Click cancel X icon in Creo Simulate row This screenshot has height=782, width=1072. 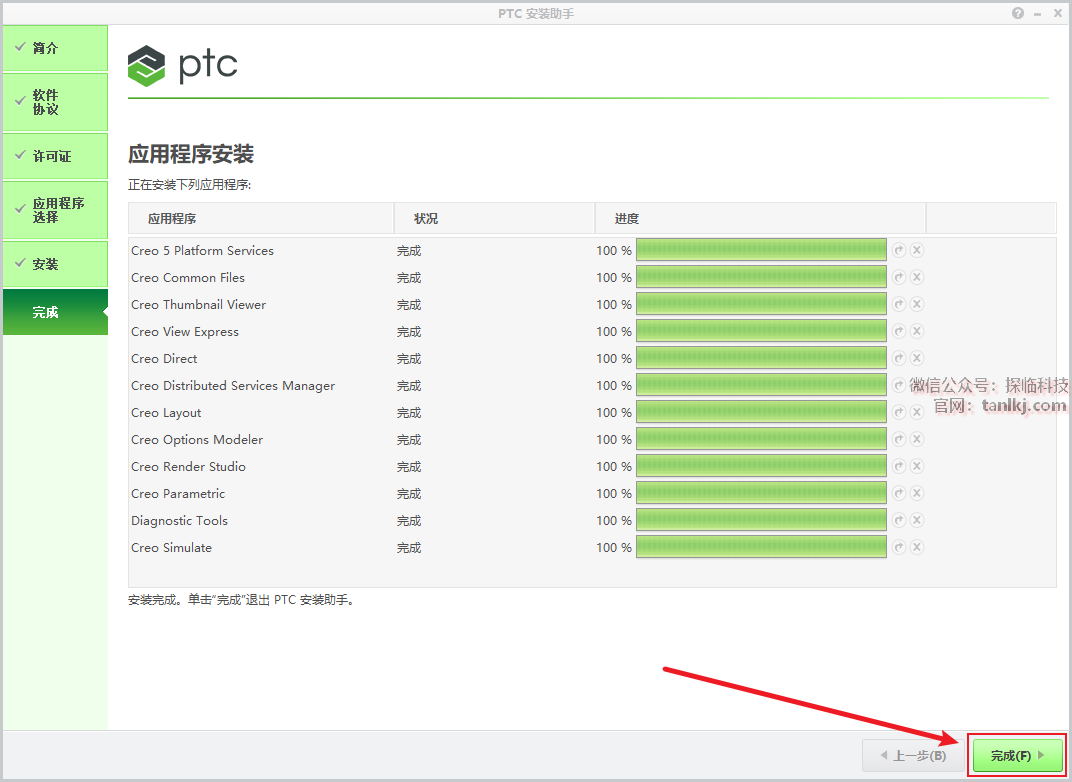pos(917,547)
